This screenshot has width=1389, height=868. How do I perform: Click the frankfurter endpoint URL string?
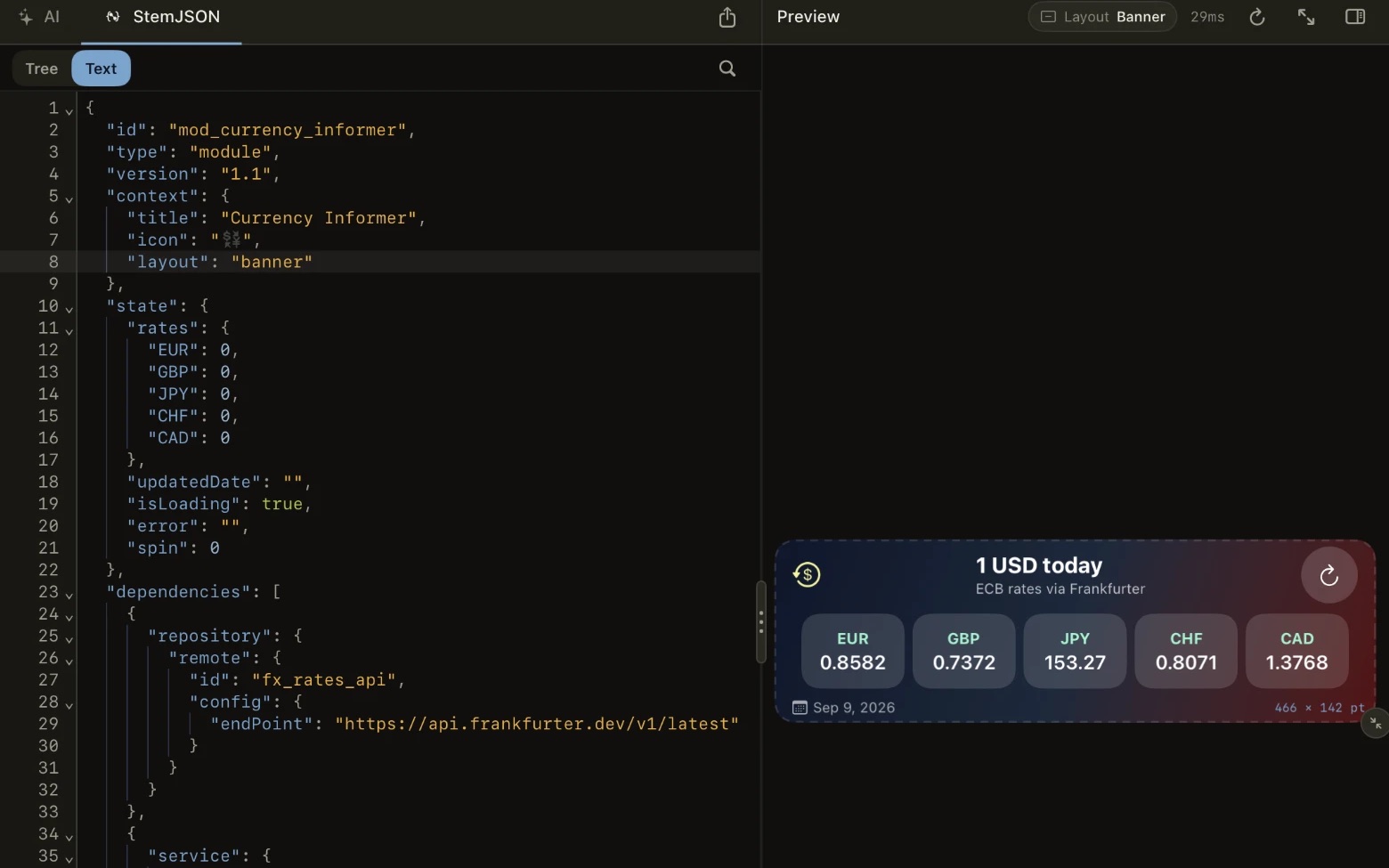[x=537, y=724]
